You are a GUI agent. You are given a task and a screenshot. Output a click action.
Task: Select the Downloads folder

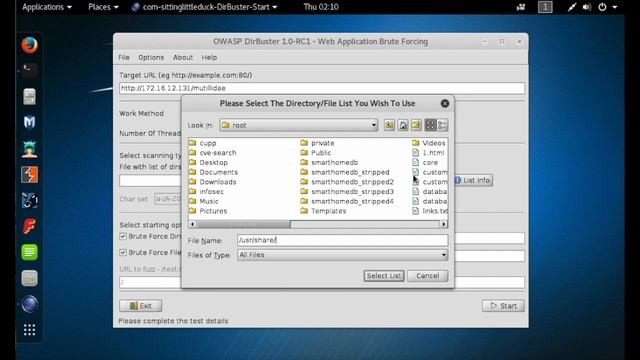[213, 182]
